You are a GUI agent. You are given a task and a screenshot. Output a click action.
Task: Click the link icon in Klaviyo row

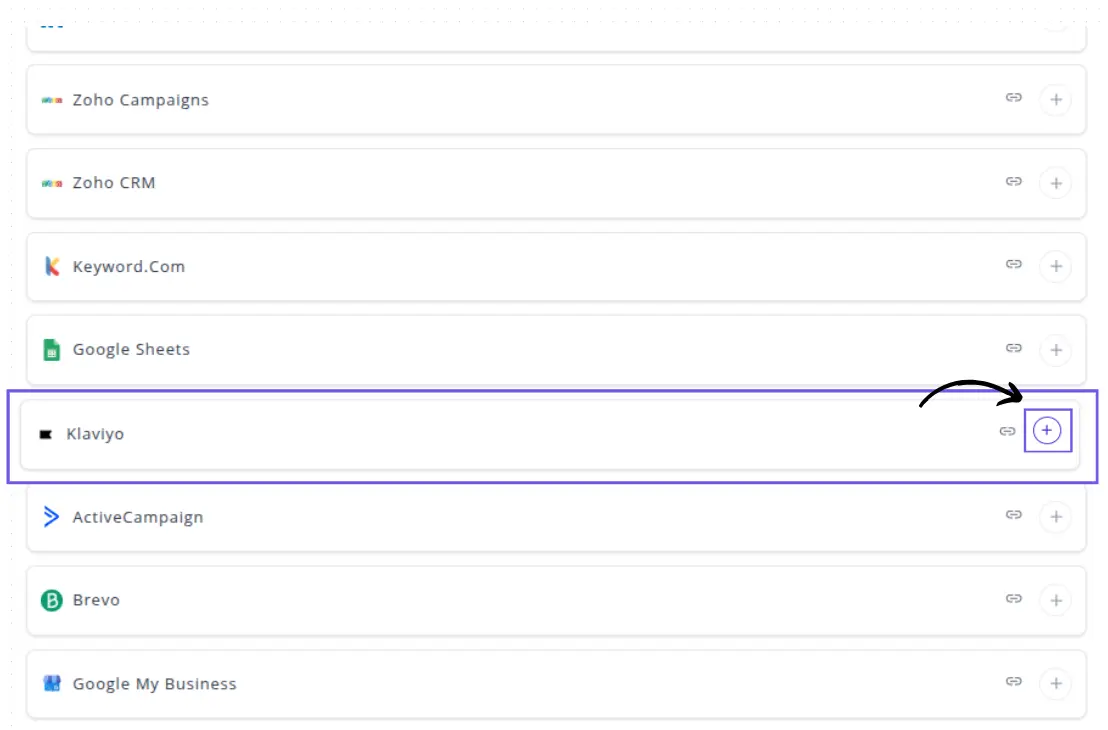(x=1007, y=431)
